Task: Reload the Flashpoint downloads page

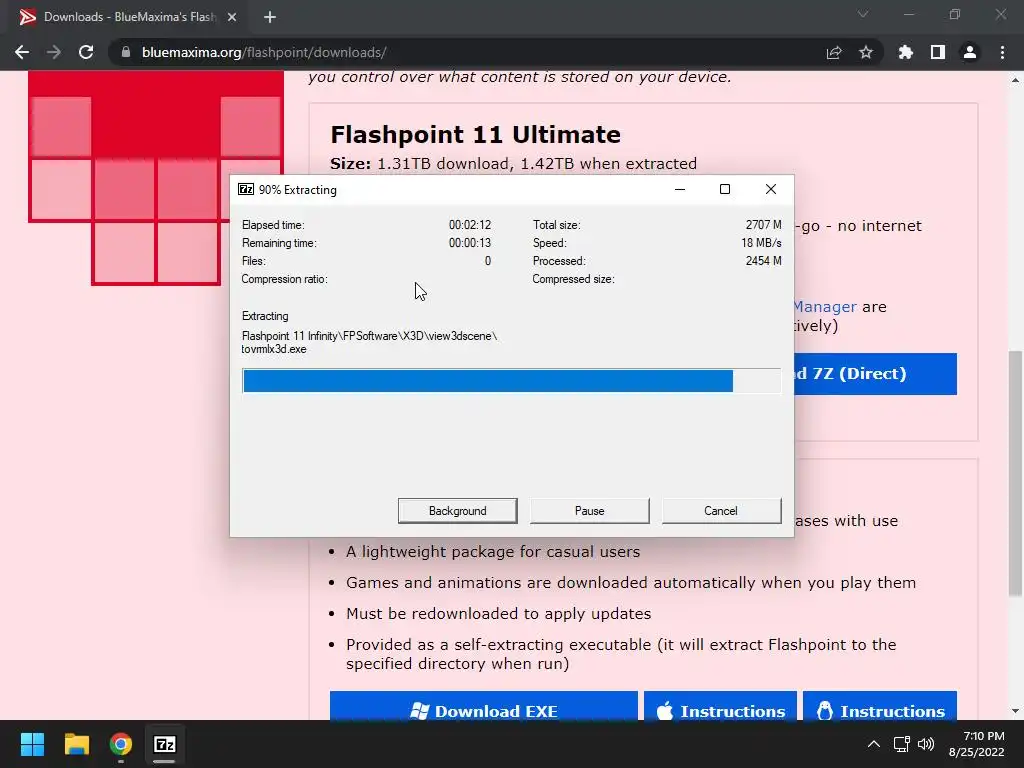Action: click(86, 52)
